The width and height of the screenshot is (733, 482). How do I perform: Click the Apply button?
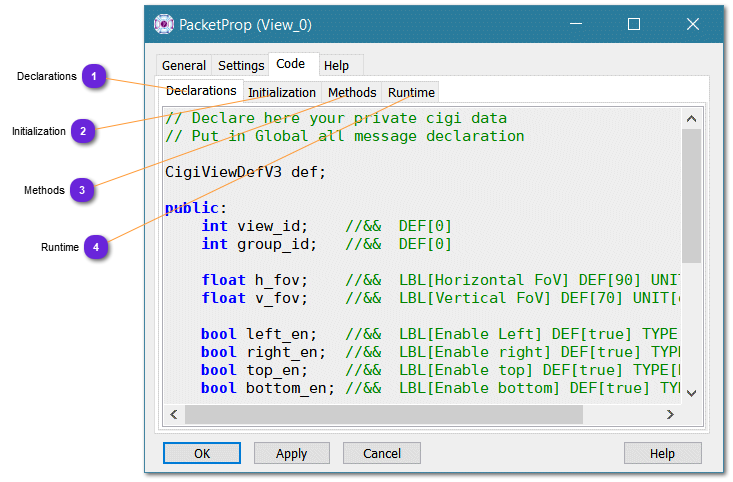point(291,453)
